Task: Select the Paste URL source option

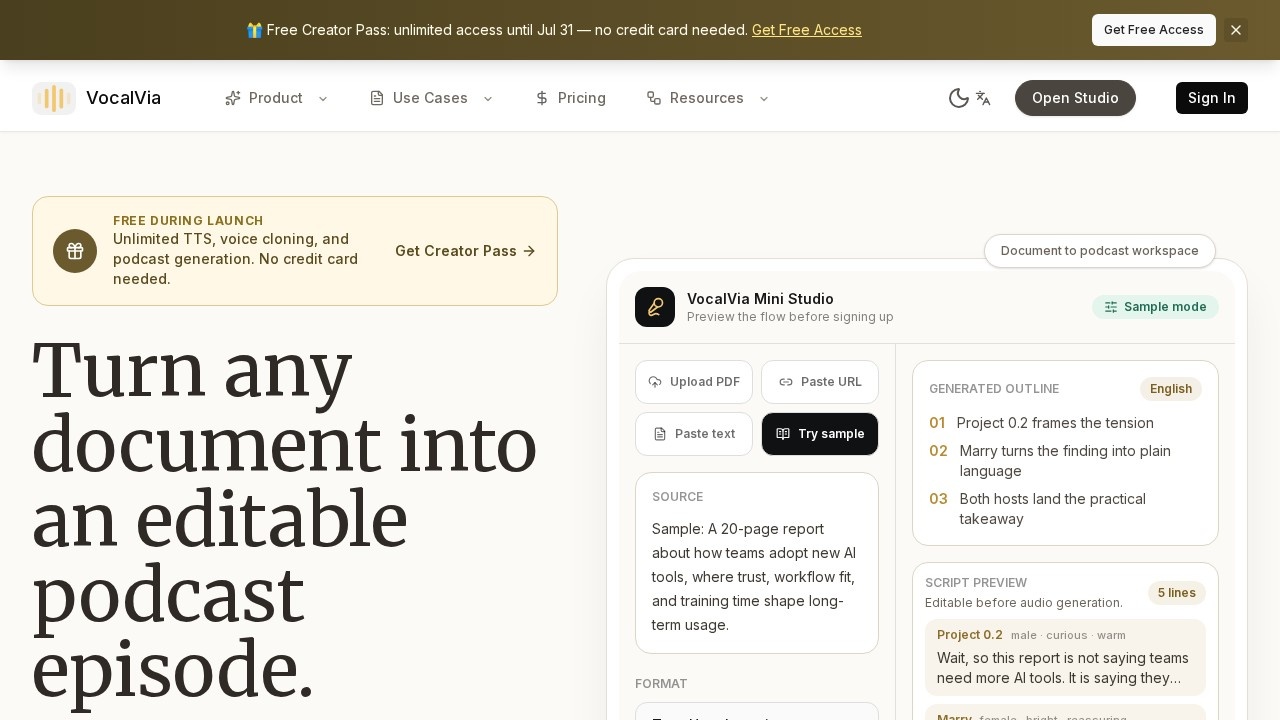Action: coord(820,382)
